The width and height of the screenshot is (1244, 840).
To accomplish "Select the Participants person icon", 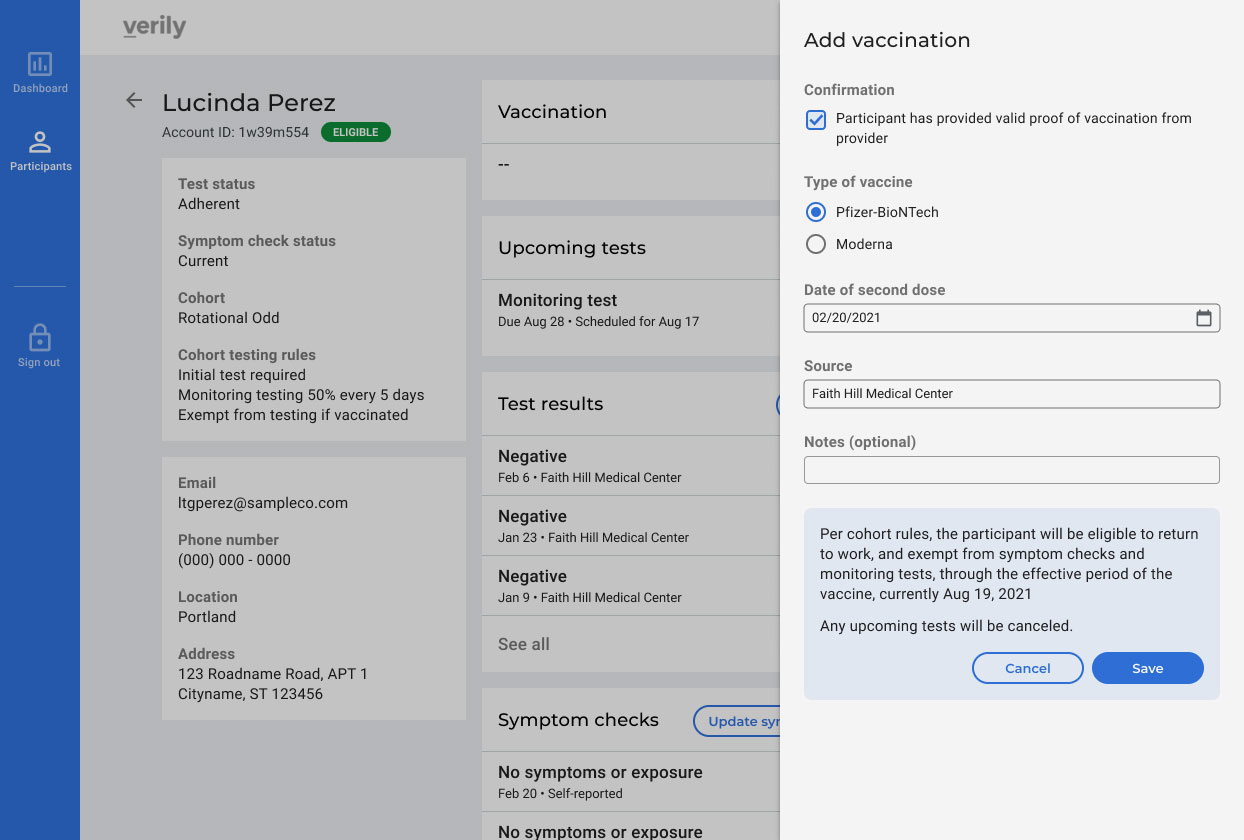I will click(40, 141).
